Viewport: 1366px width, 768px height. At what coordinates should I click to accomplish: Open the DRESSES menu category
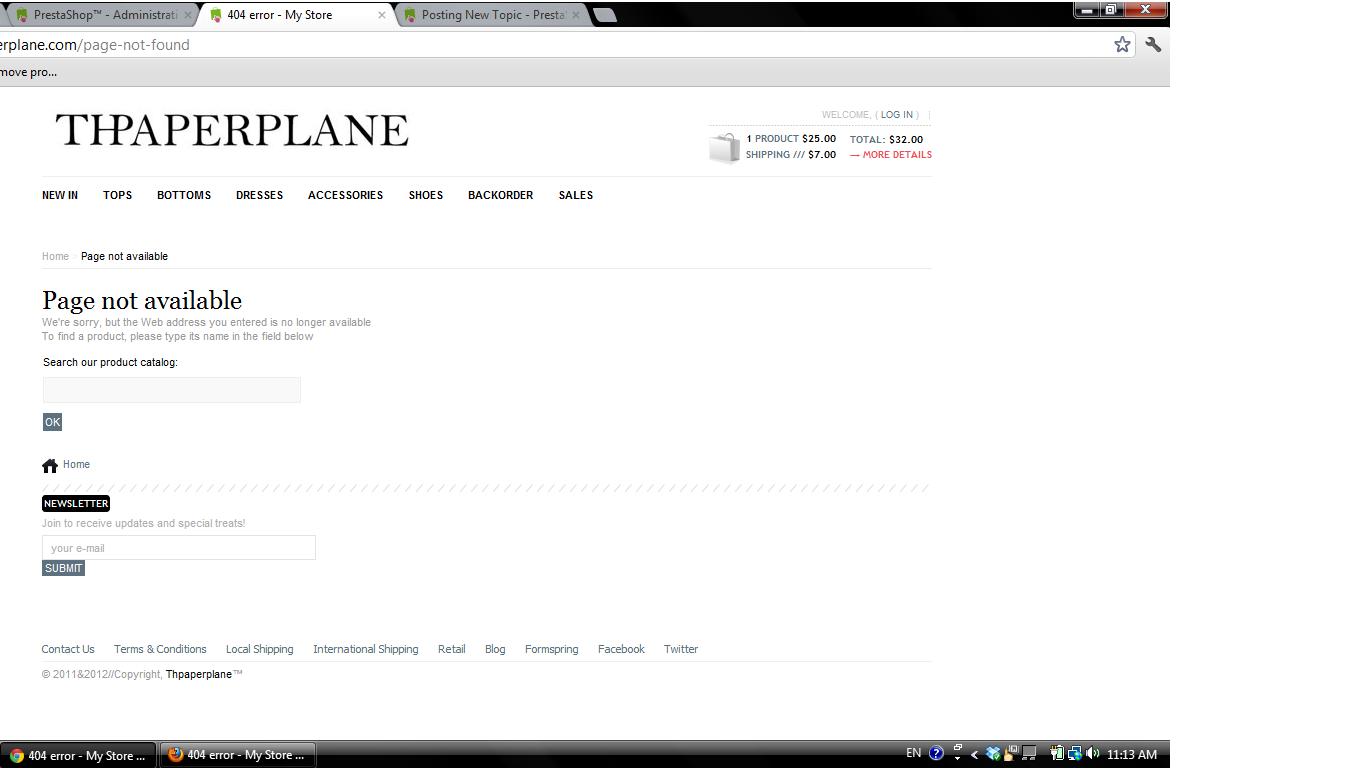click(259, 195)
